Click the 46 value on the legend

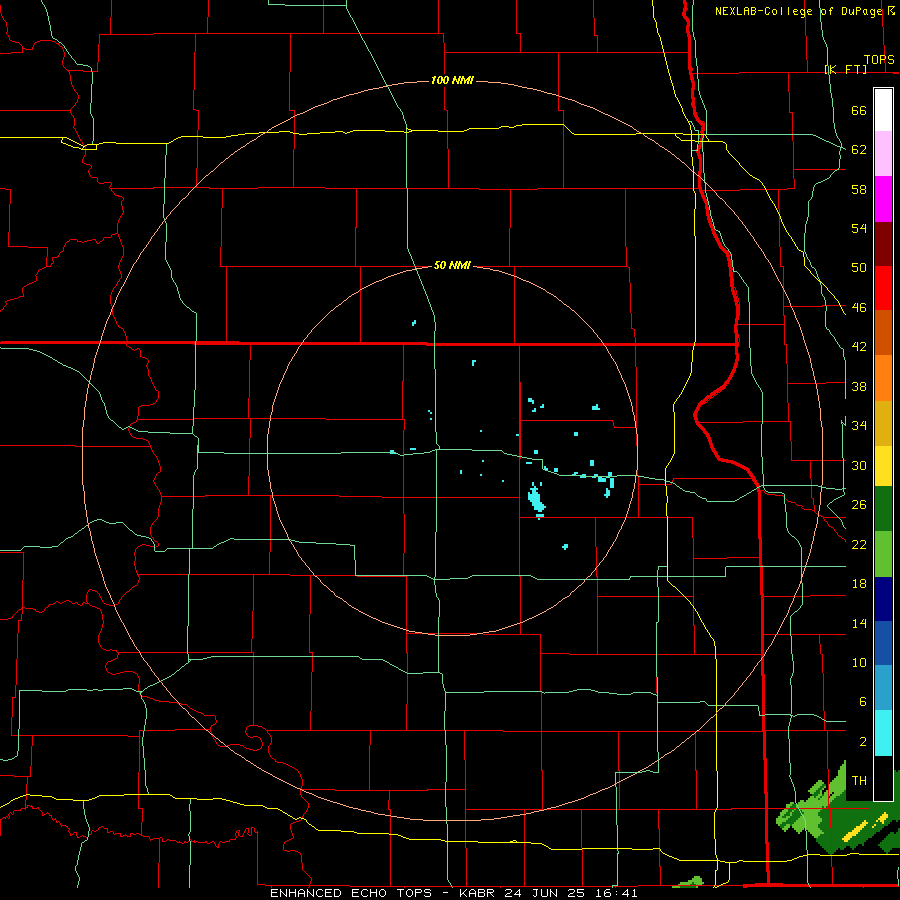pos(859,308)
